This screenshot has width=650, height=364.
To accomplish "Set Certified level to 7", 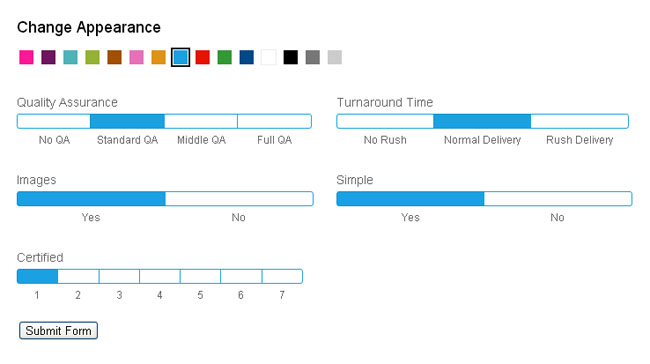I will [x=282, y=277].
